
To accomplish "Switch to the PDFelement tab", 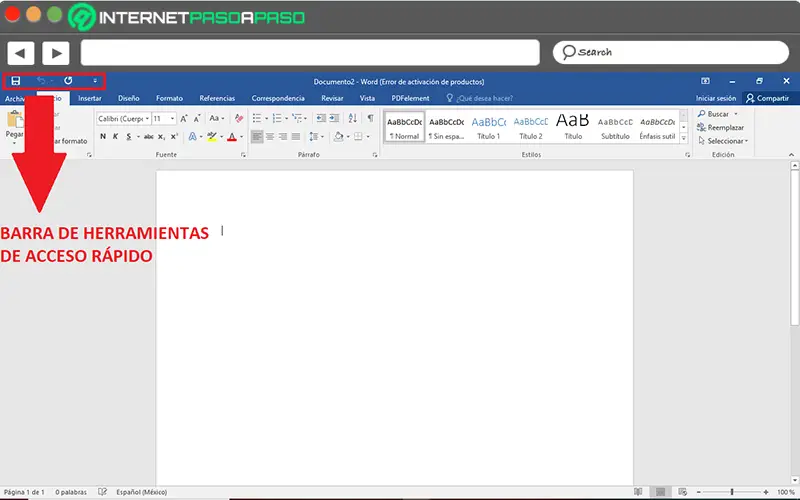I will (410, 98).
